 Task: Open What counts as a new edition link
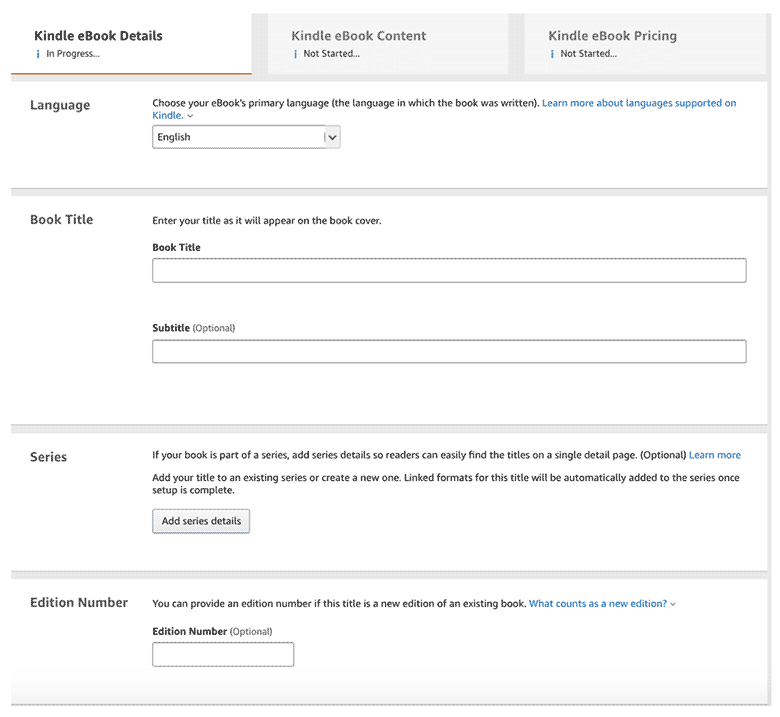(x=597, y=604)
